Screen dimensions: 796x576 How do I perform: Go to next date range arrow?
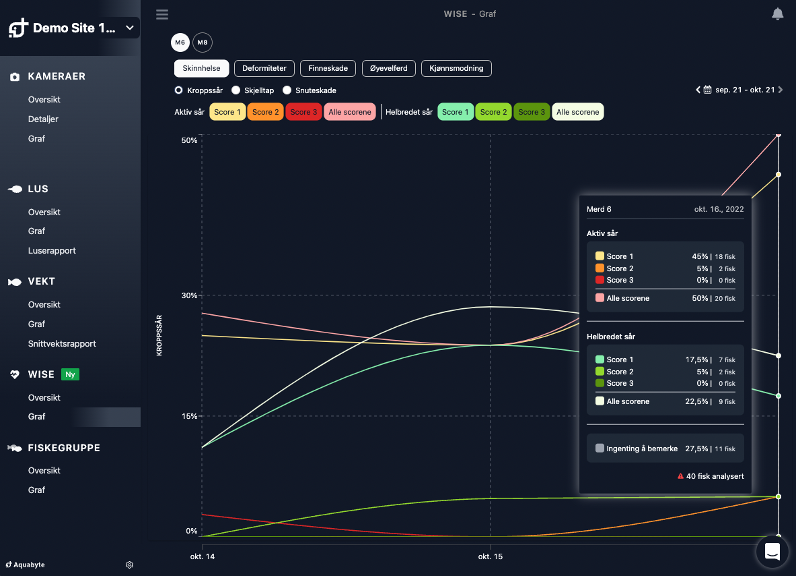pos(779,90)
